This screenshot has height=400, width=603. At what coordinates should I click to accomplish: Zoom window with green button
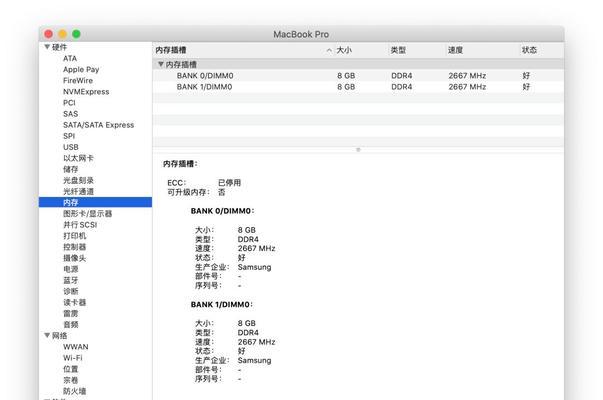[x=77, y=34]
